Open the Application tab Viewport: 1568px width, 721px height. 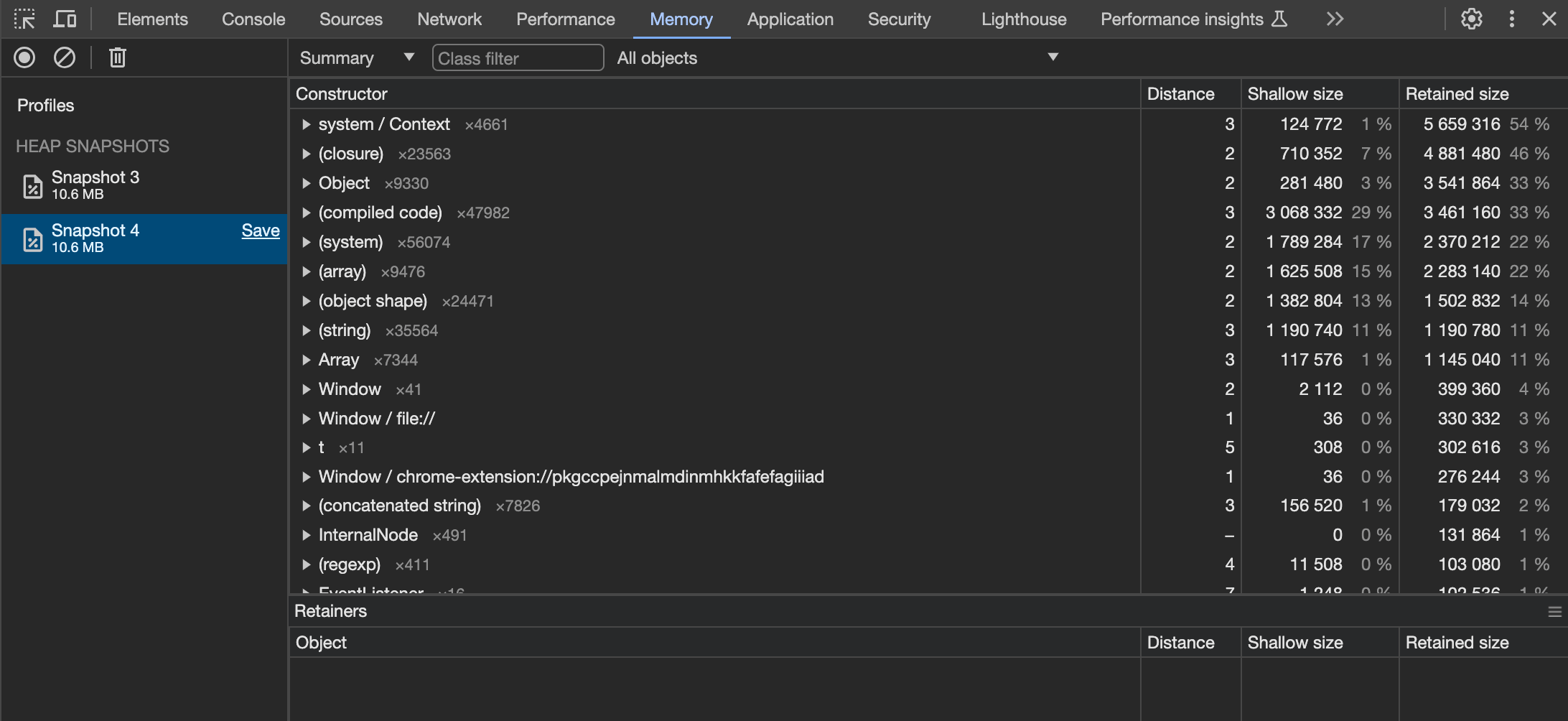click(x=790, y=19)
